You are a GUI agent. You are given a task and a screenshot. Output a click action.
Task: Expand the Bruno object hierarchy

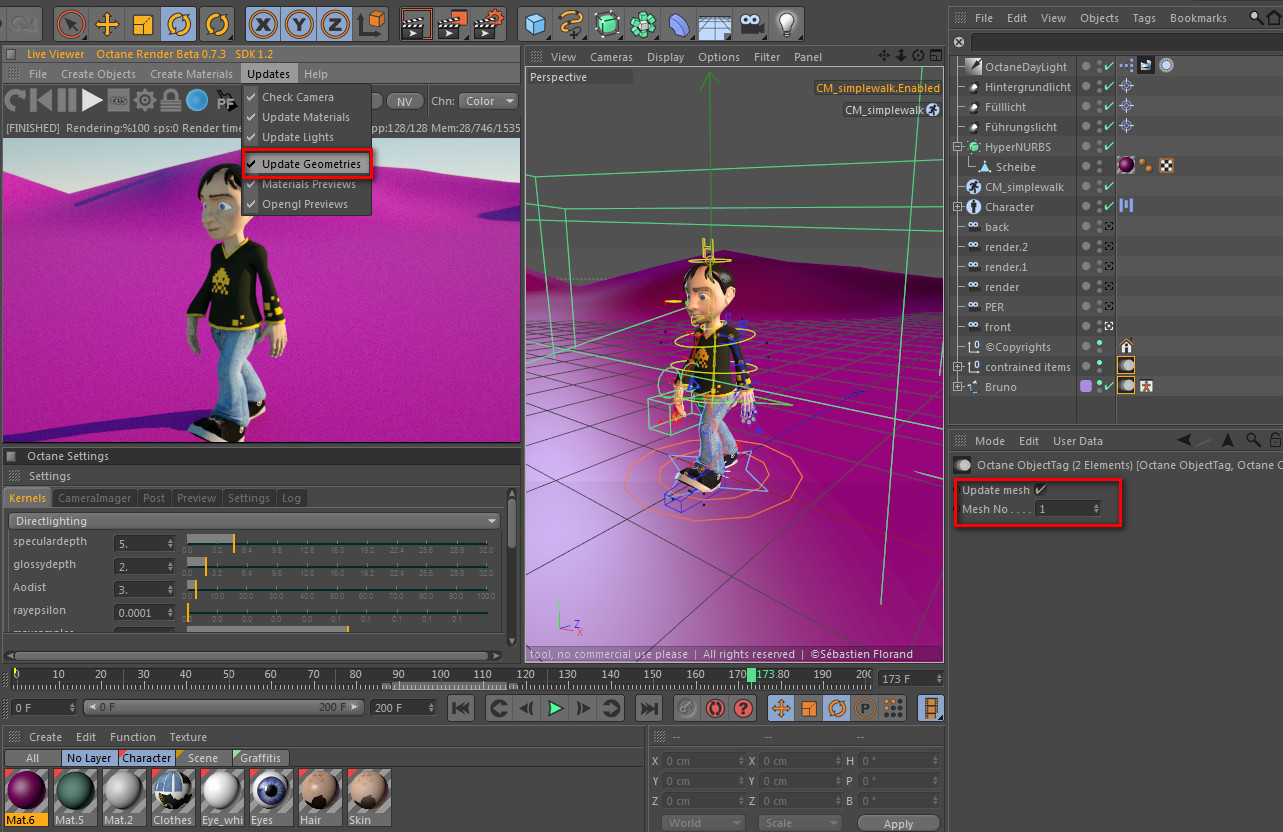click(958, 387)
